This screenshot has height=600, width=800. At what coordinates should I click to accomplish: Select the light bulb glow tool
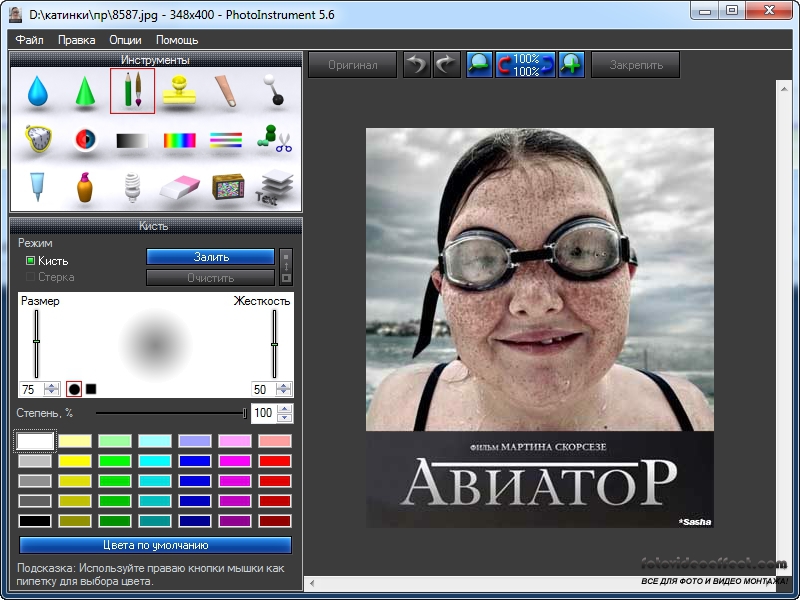click(132, 187)
